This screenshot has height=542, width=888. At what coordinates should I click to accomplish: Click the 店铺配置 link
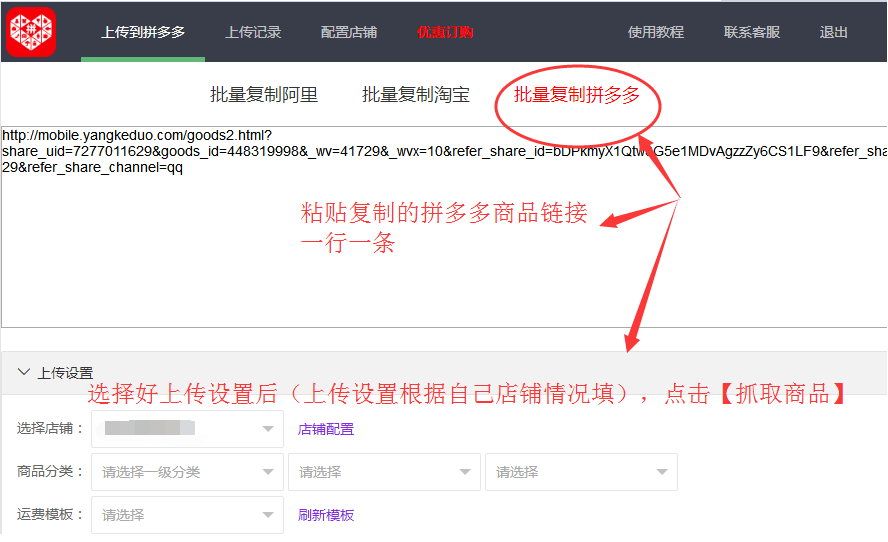coord(326,429)
